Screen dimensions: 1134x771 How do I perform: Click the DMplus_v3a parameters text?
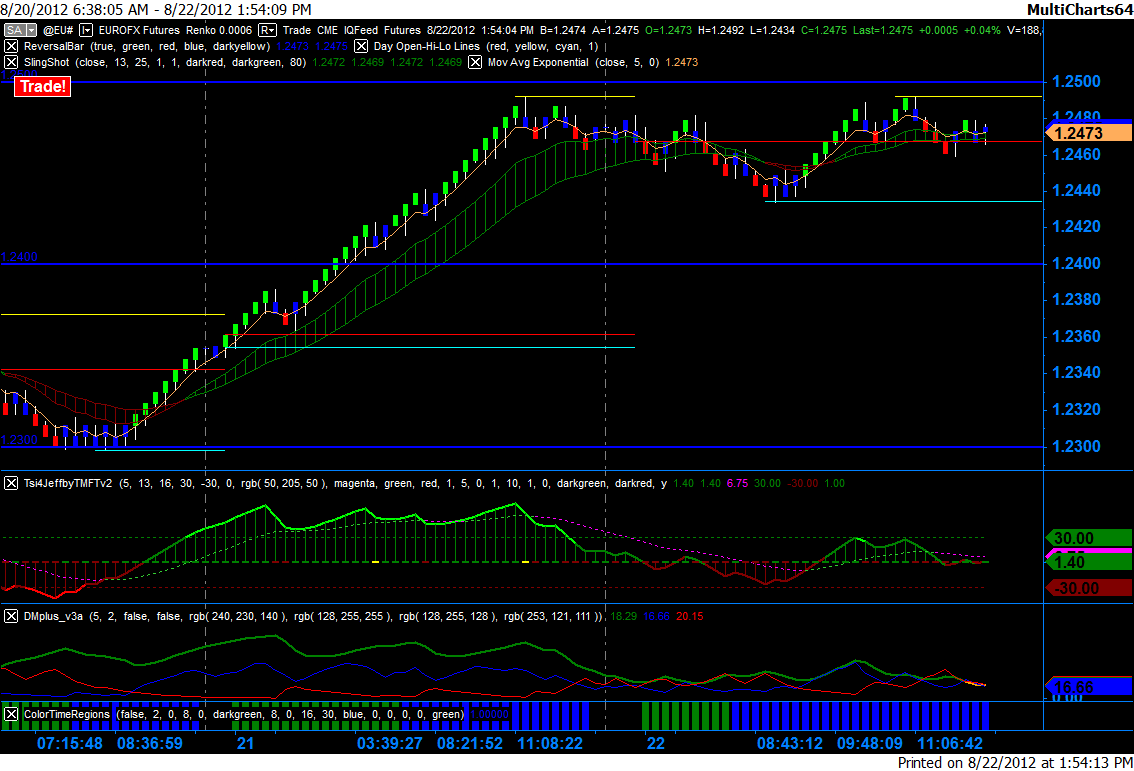tap(346, 616)
